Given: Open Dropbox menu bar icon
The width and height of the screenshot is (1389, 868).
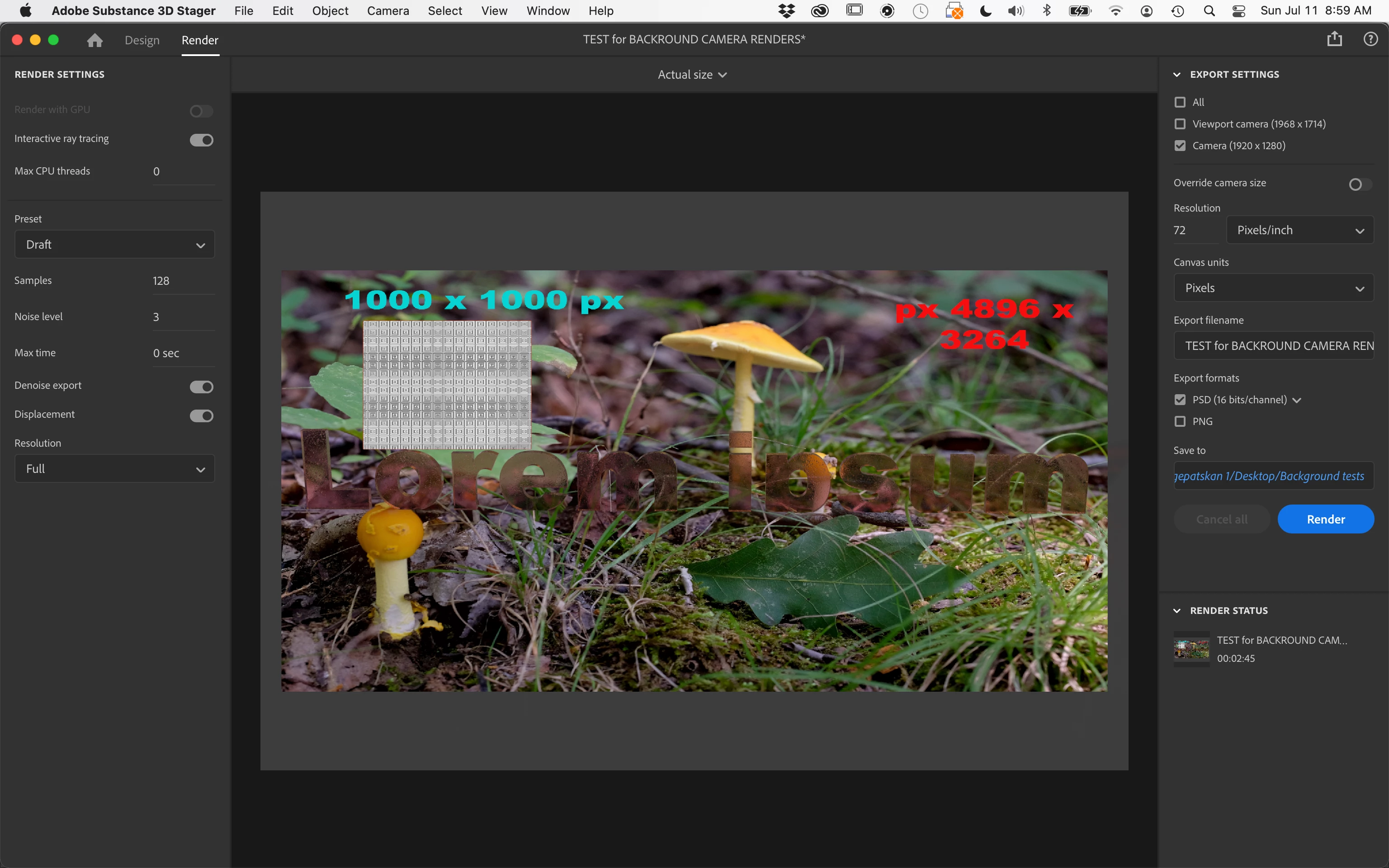Looking at the screenshot, I should click(x=786, y=11).
